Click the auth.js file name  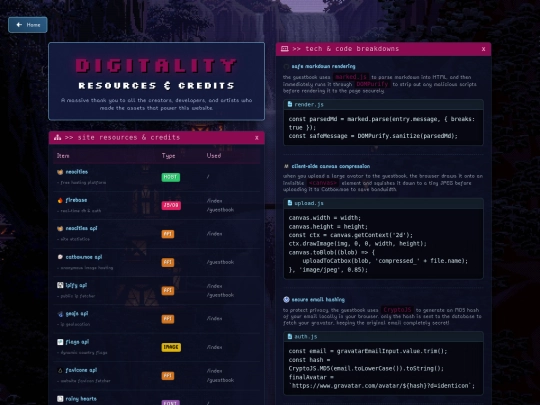click(306, 336)
